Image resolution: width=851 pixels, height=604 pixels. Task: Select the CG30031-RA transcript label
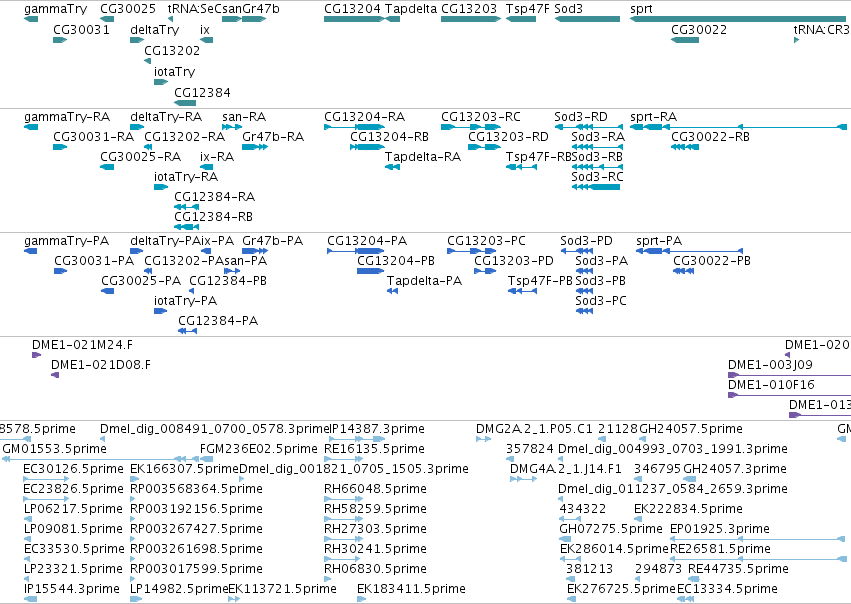tap(93, 137)
